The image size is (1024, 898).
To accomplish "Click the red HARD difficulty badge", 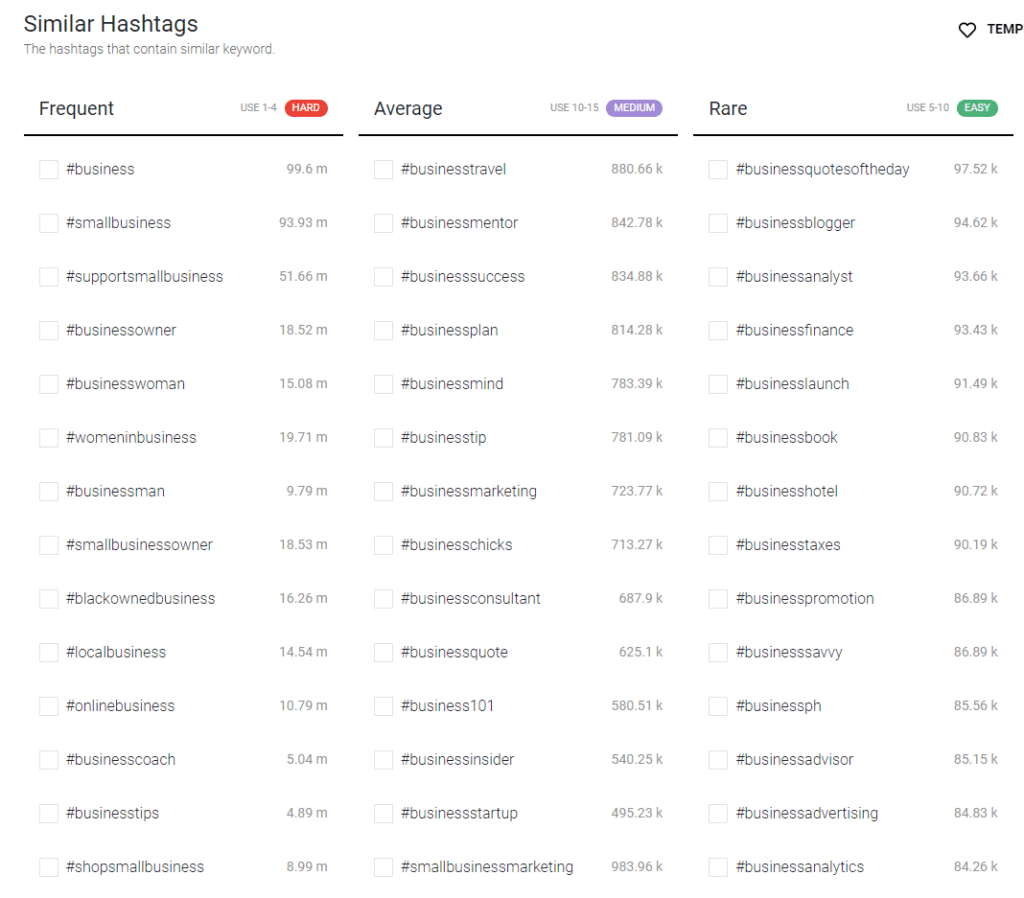I will tap(306, 108).
